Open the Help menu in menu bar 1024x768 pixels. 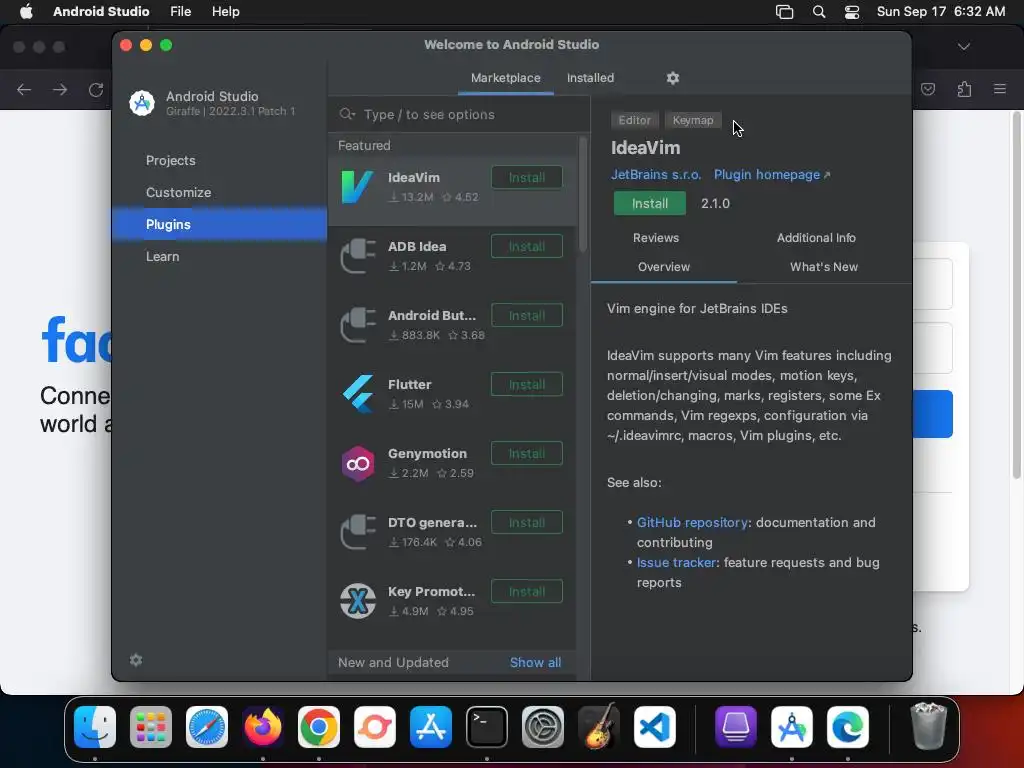point(225,12)
